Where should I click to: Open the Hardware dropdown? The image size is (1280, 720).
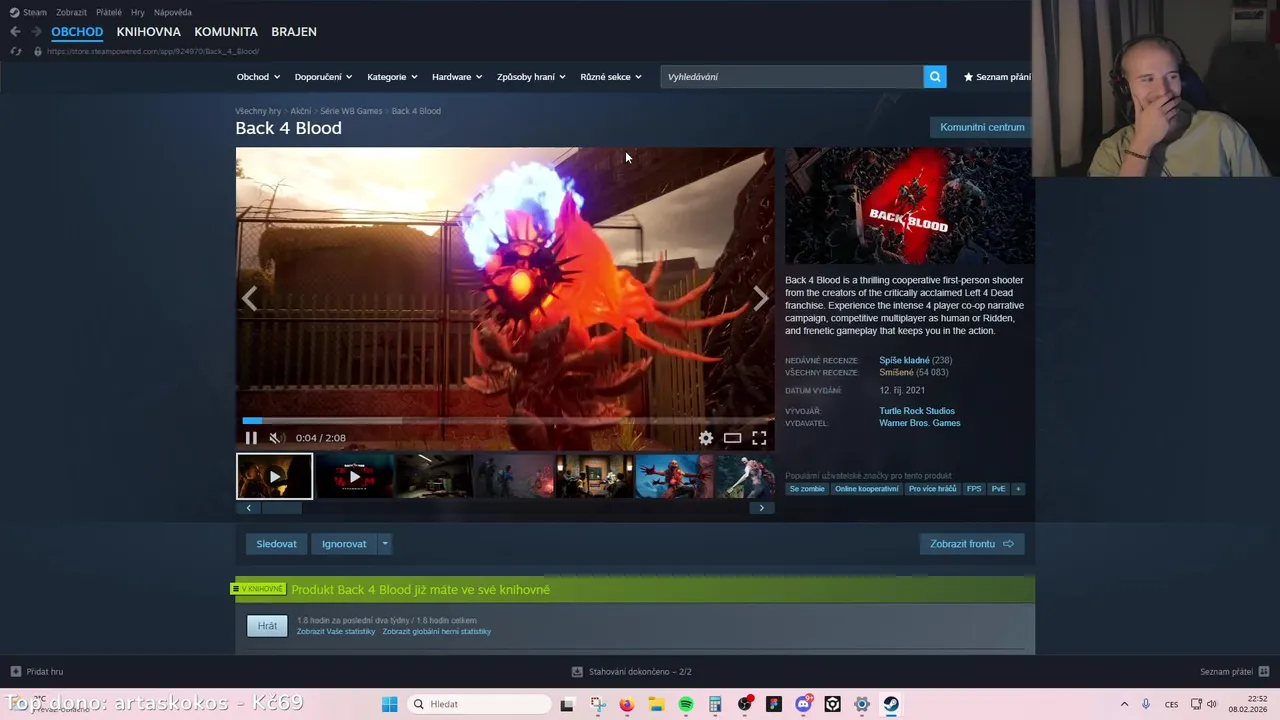(x=457, y=77)
